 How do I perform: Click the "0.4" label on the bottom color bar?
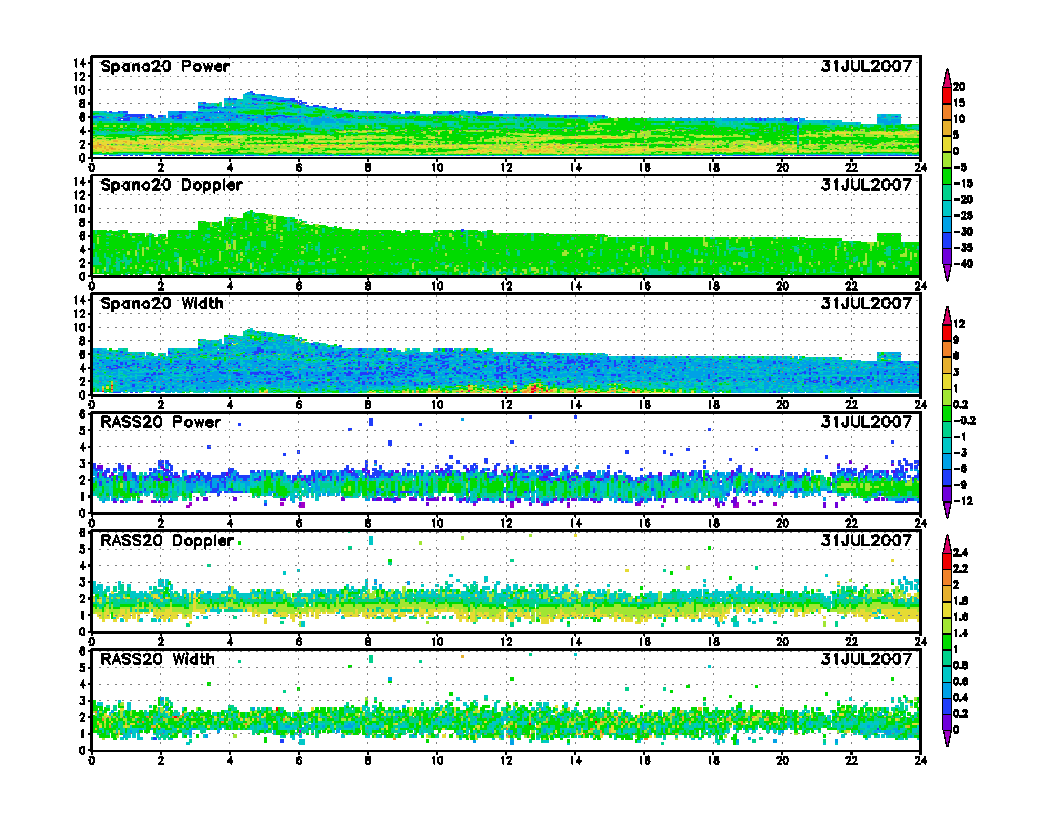960,698
